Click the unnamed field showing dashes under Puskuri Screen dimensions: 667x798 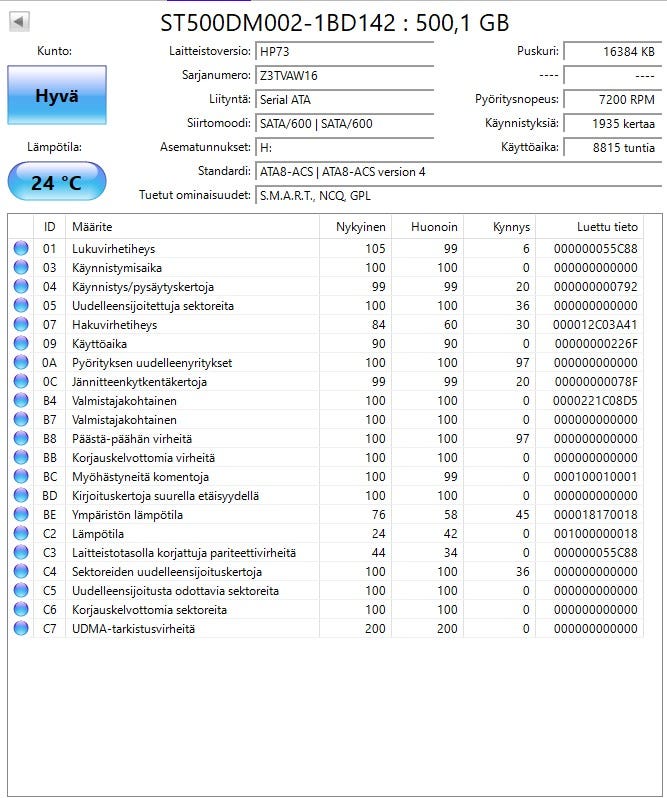tap(613, 75)
